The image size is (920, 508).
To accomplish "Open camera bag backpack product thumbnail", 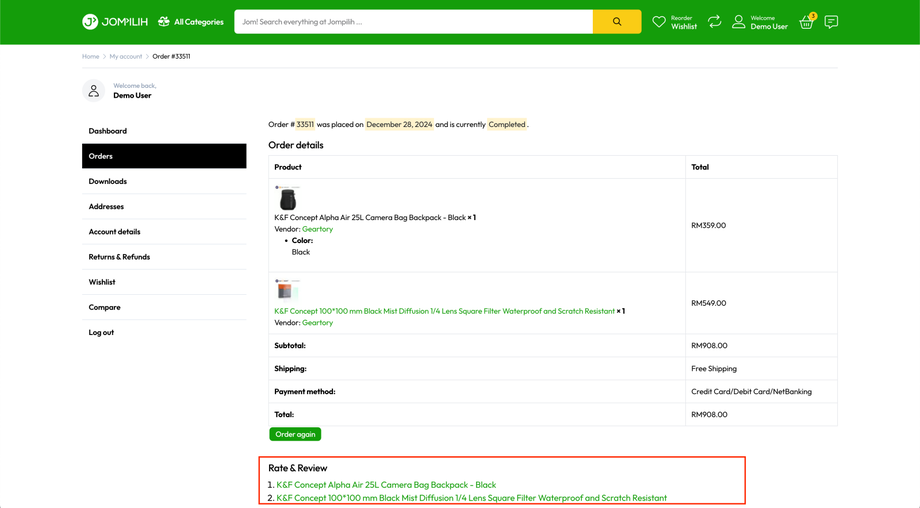I will [287, 197].
